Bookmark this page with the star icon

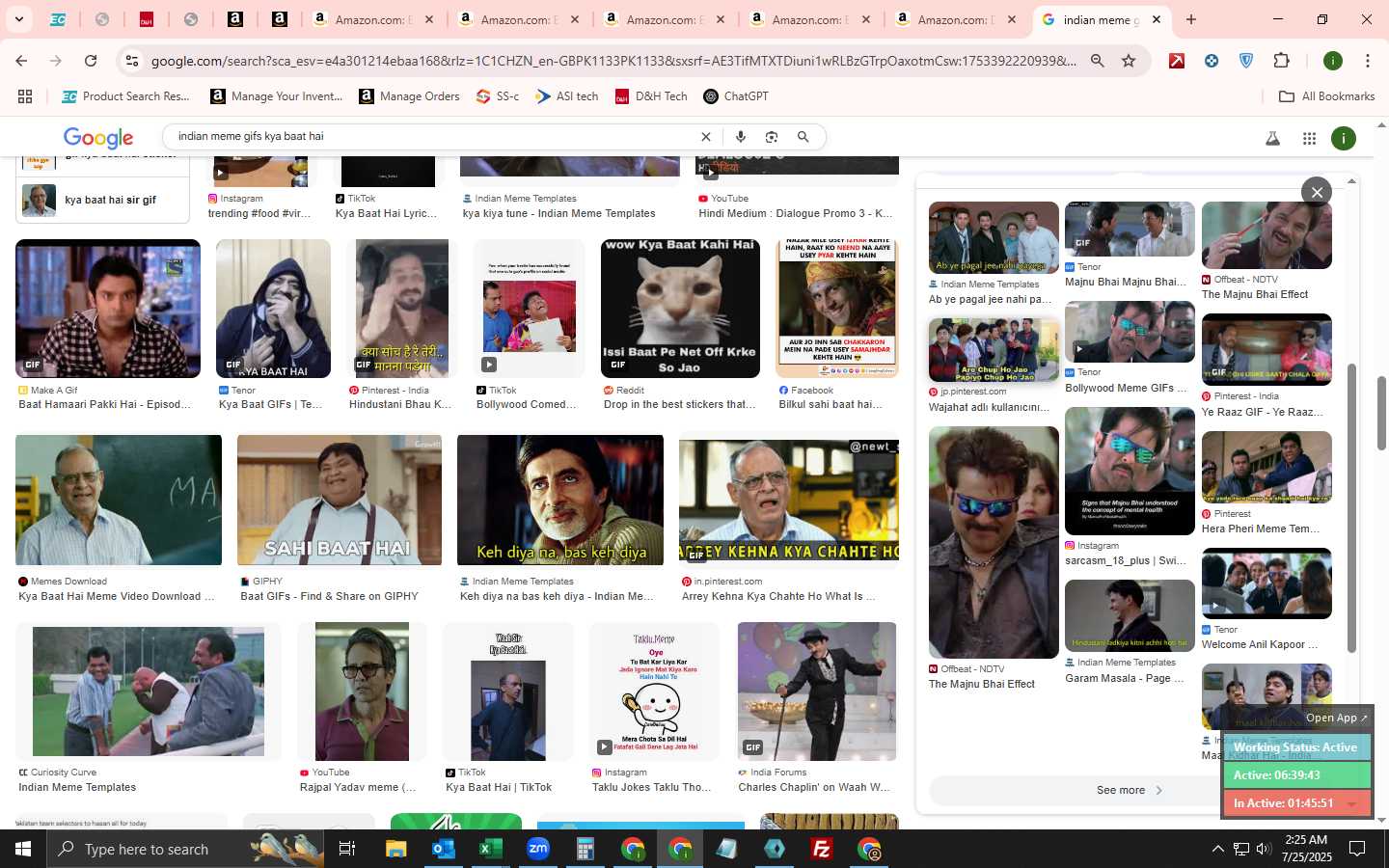pyautogui.click(x=1129, y=61)
